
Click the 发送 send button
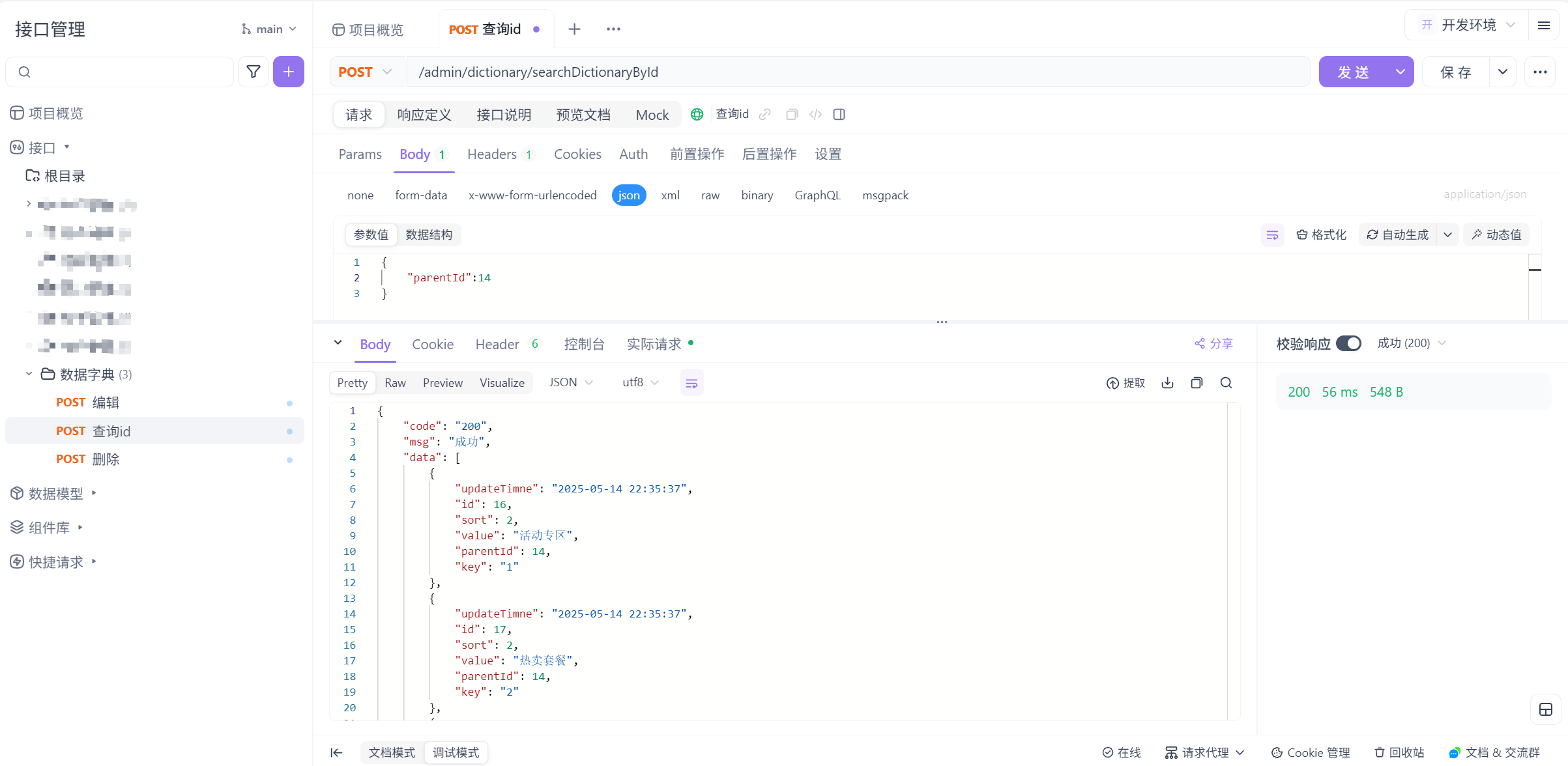coord(1354,72)
